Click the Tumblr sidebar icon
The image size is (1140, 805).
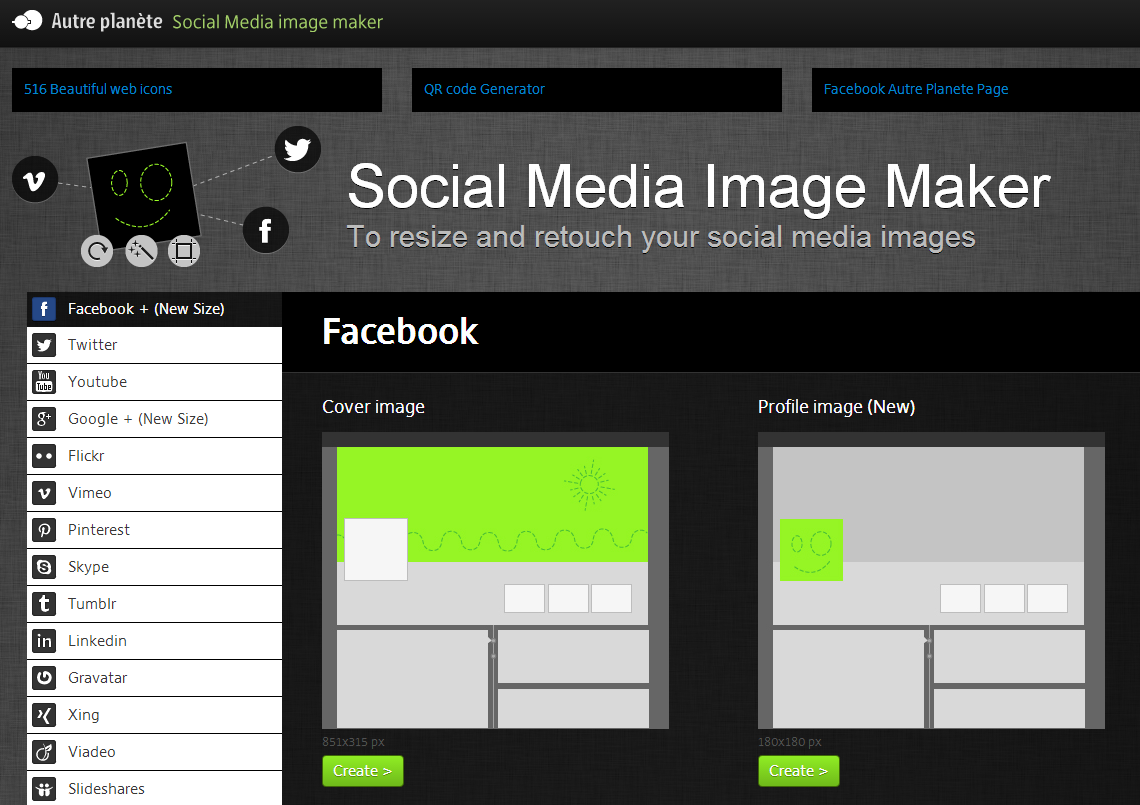tap(44, 604)
